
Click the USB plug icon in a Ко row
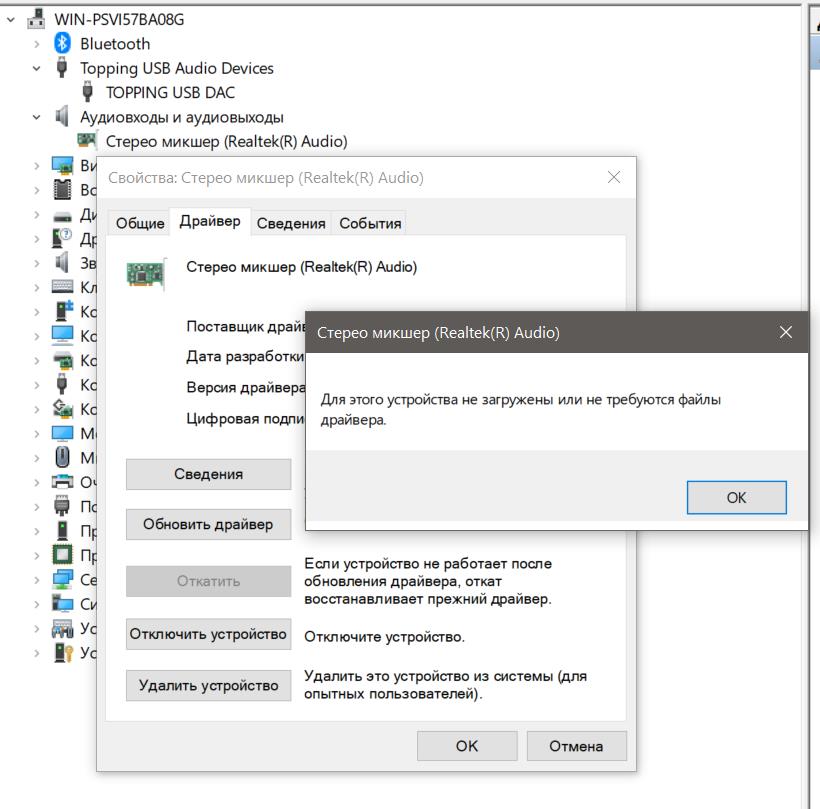(62, 384)
